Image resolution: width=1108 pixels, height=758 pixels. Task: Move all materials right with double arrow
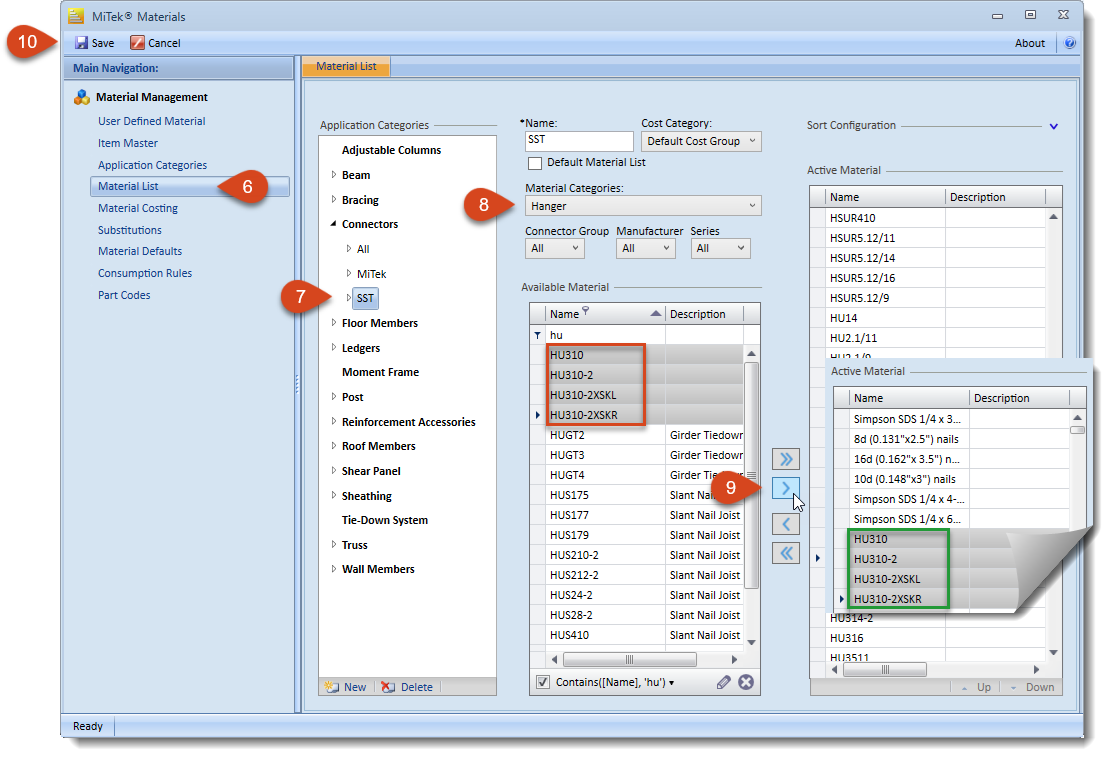[x=786, y=459]
